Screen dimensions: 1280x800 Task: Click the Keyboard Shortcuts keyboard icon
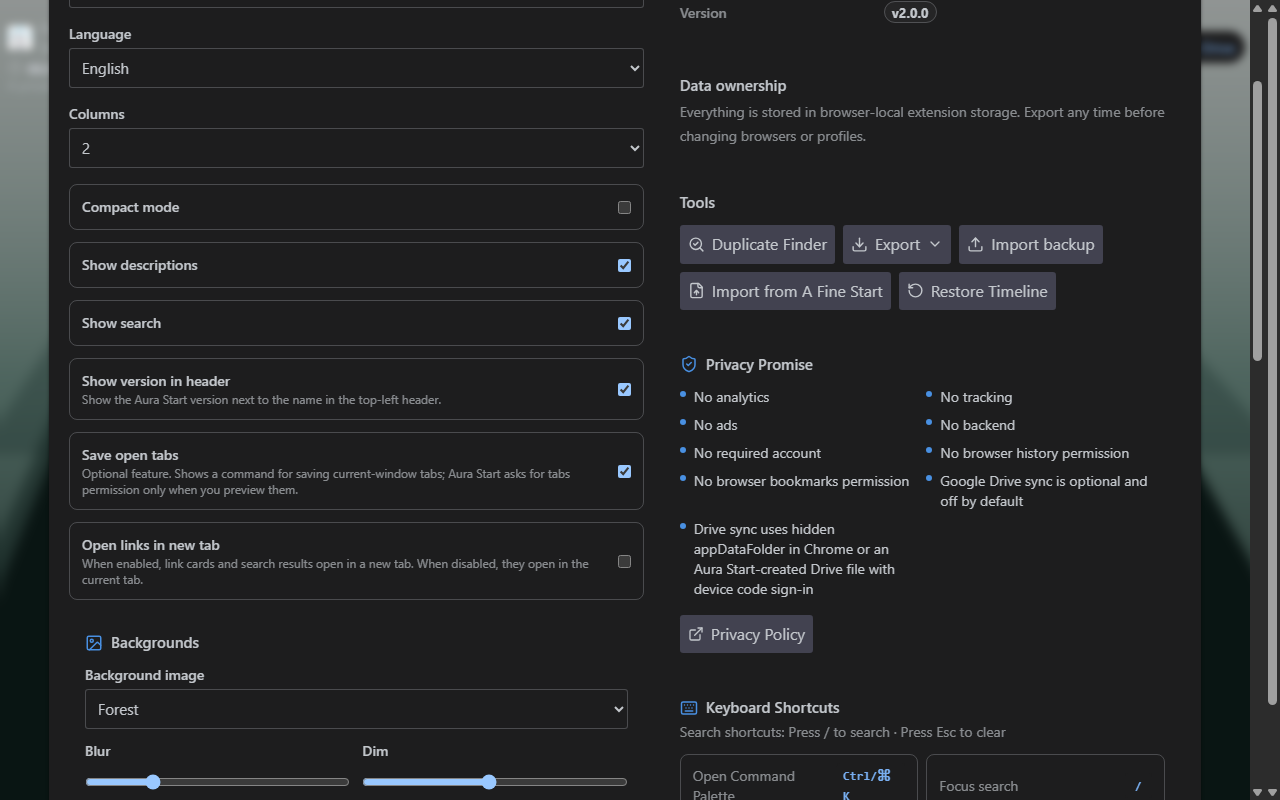pyautogui.click(x=688, y=707)
